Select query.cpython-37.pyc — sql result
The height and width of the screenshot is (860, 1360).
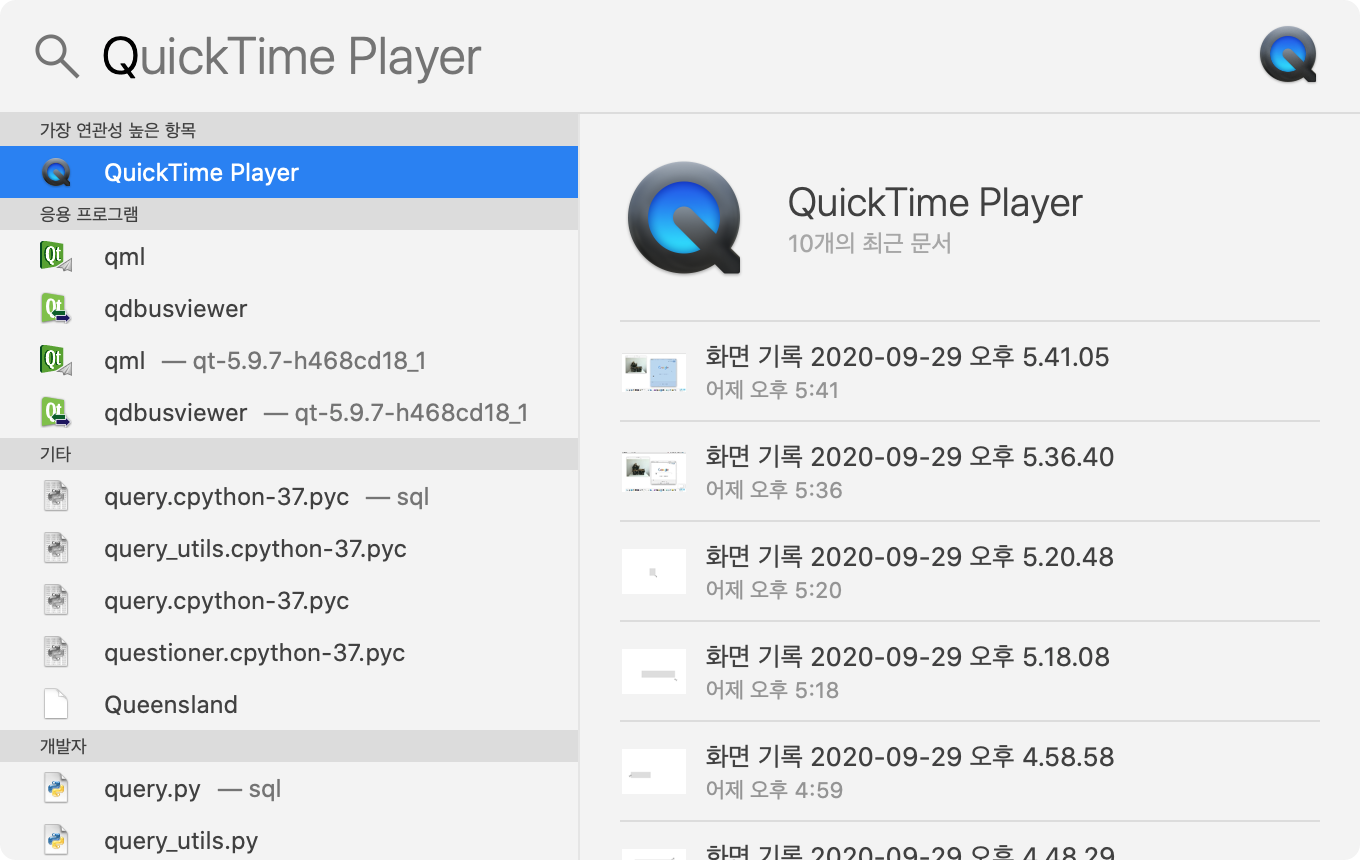(x=289, y=496)
